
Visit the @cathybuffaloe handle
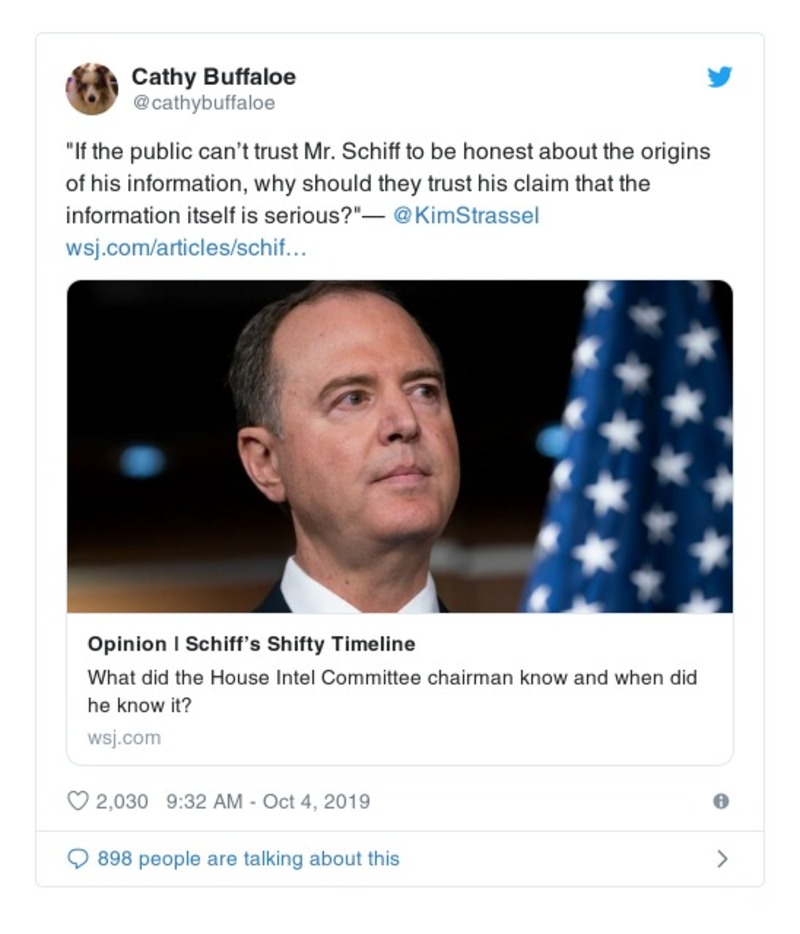click(203, 103)
